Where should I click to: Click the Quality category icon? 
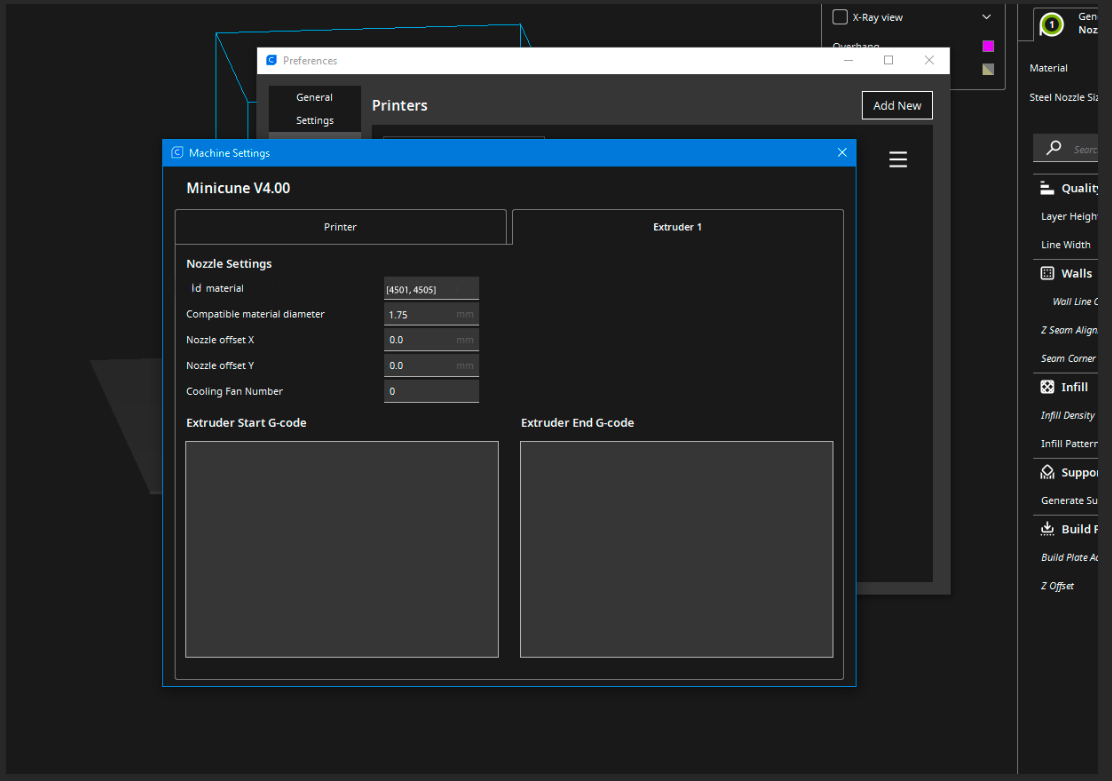pyautogui.click(x=1047, y=188)
